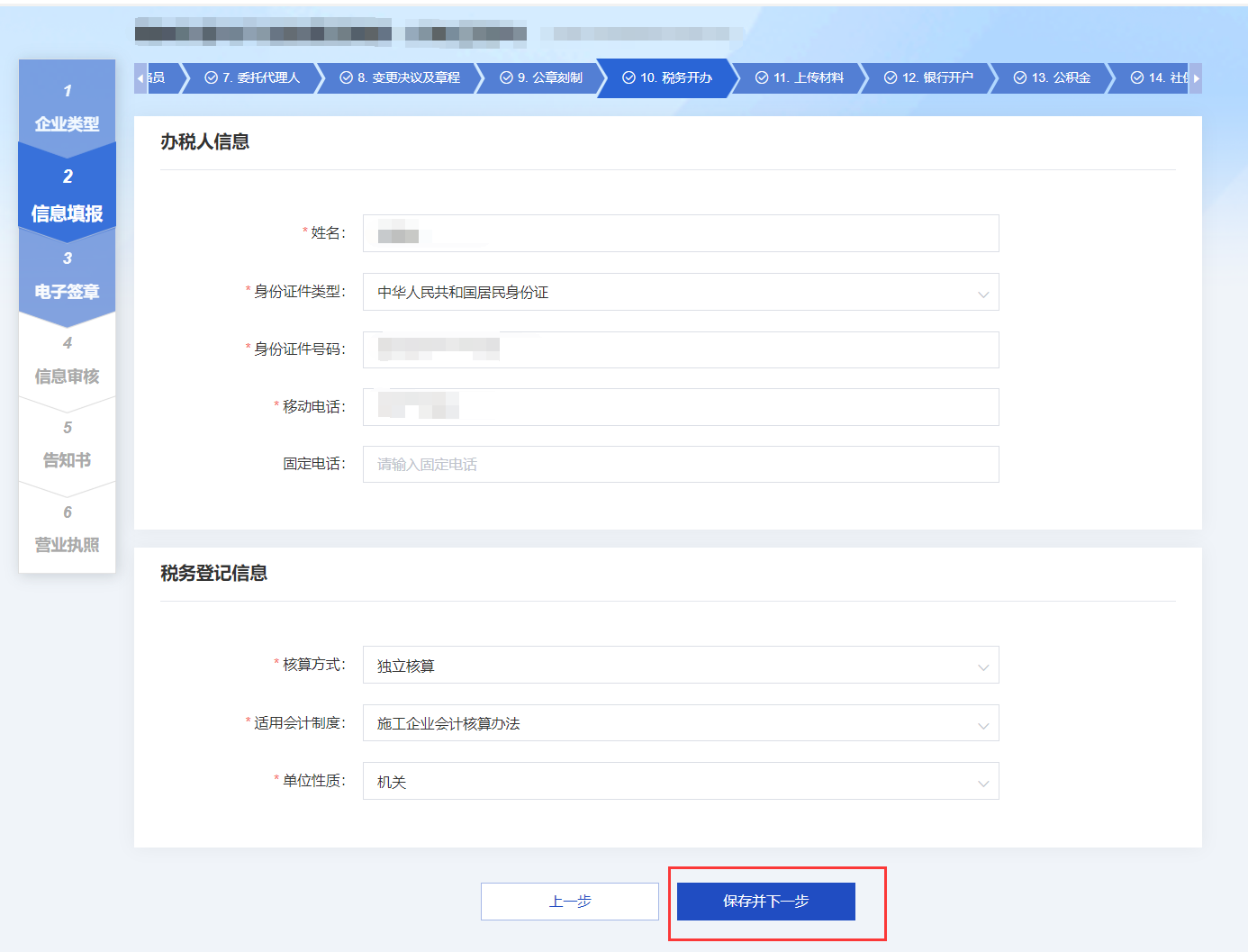Click the 1 企业类型 sidebar step
1248x952 pixels.
tap(68, 107)
